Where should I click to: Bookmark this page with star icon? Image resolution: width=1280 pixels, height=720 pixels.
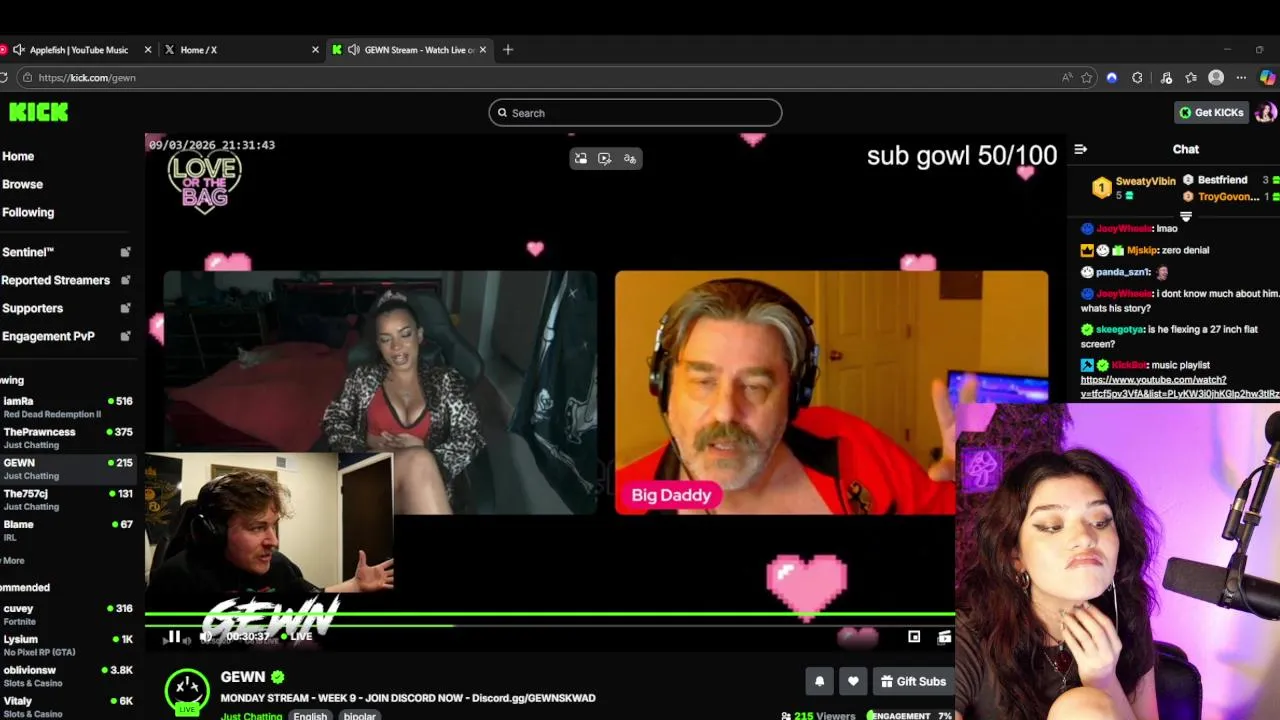pyautogui.click(x=1087, y=77)
